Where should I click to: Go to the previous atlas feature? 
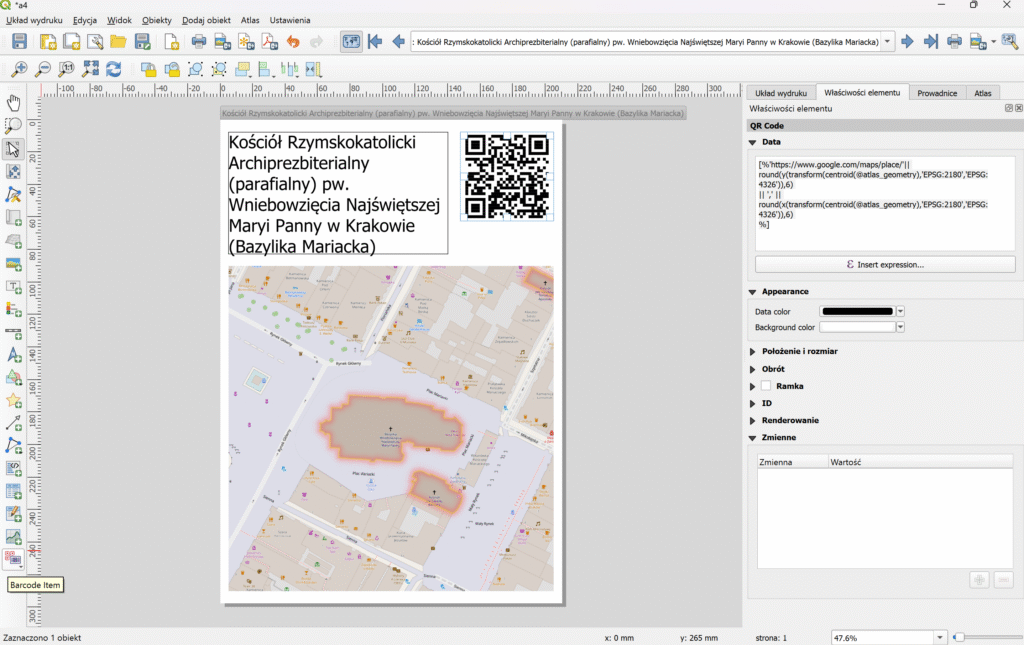click(x=398, y=42)
